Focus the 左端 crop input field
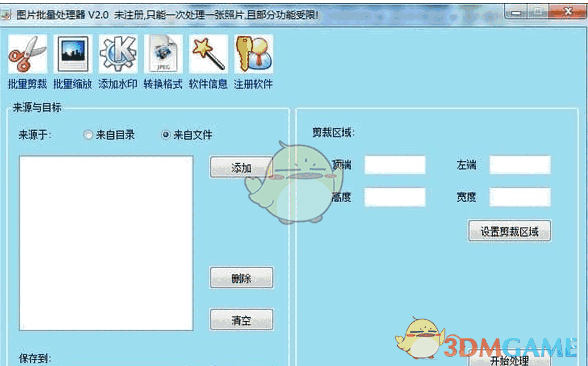588x366 pixels. 520,165
